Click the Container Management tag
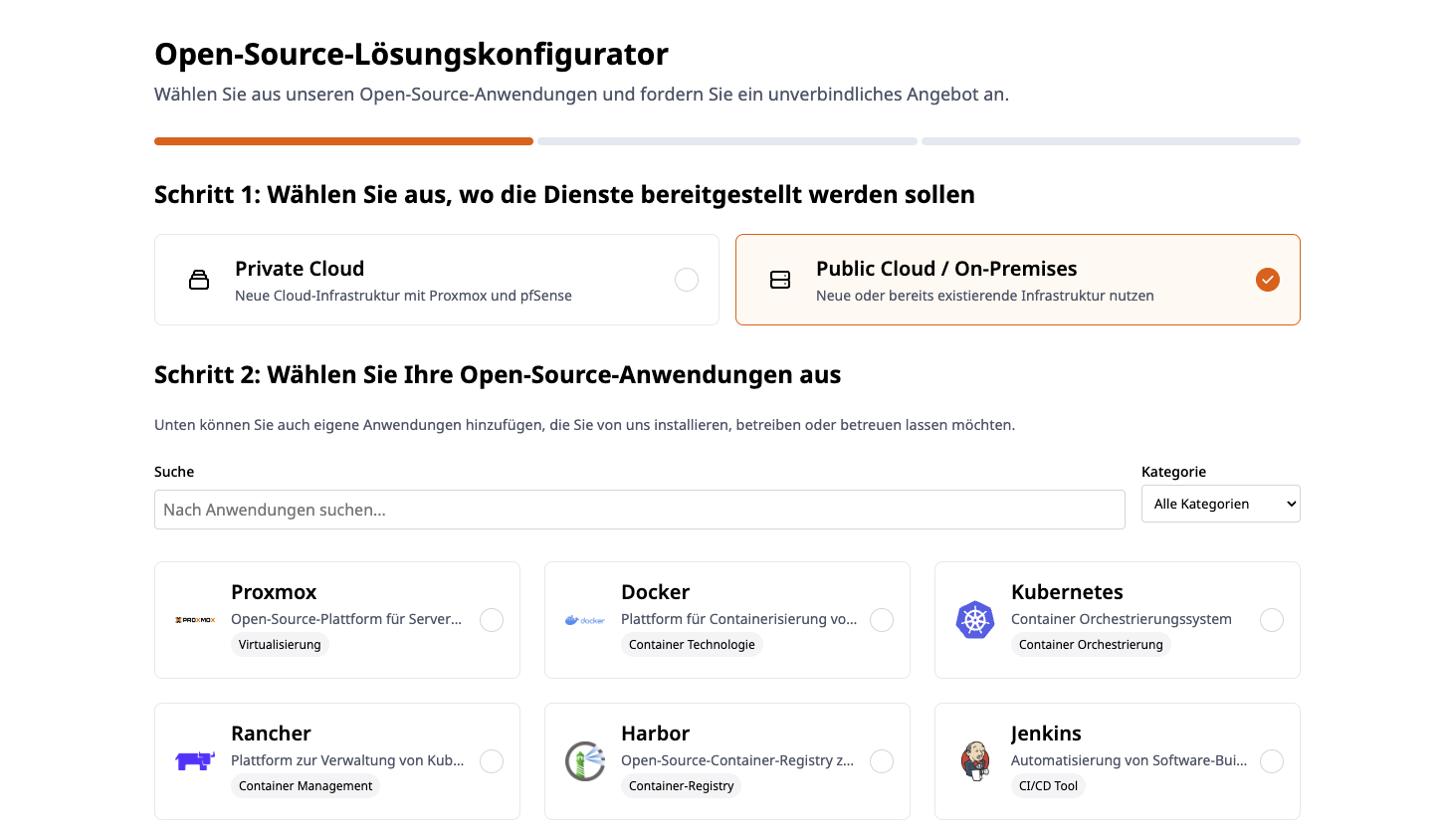This screenshot has width=1443, height=840. click(x=306, y=786)
